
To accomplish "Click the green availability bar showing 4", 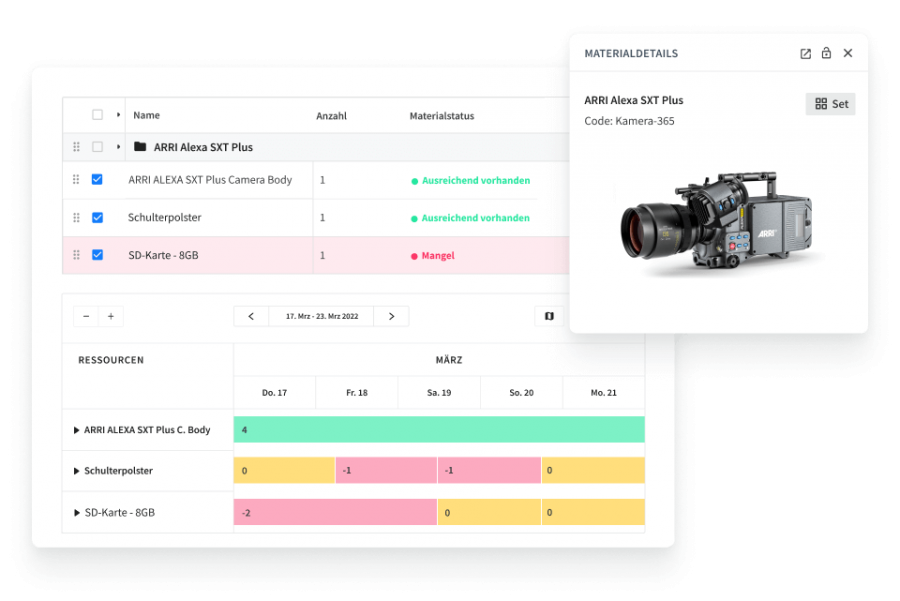I will click(x=439, y=430).
